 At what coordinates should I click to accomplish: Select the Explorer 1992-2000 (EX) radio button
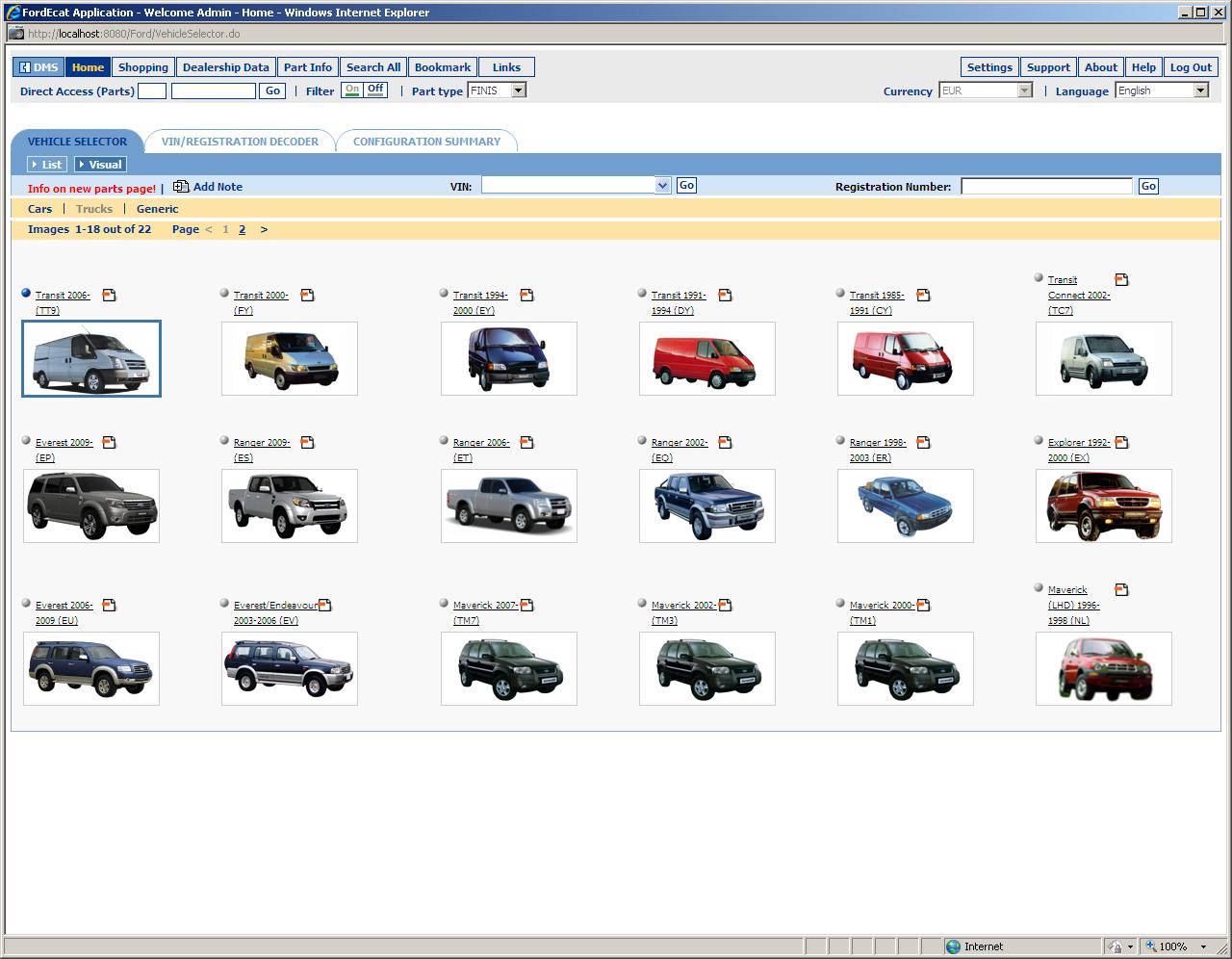[x=1039, y=441]
